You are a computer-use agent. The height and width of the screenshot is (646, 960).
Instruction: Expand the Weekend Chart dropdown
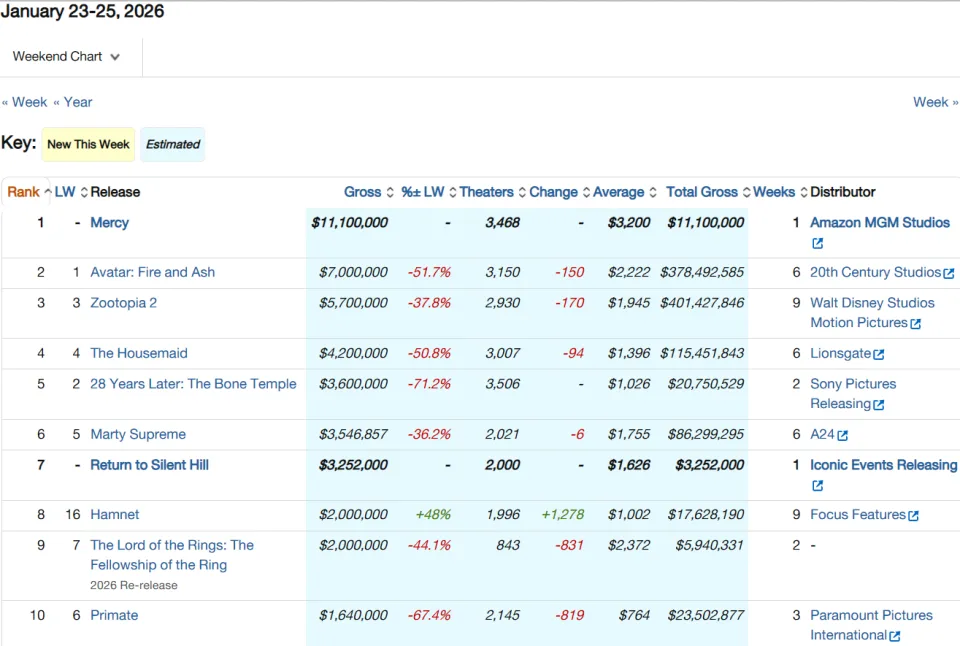tap(66, 56)
